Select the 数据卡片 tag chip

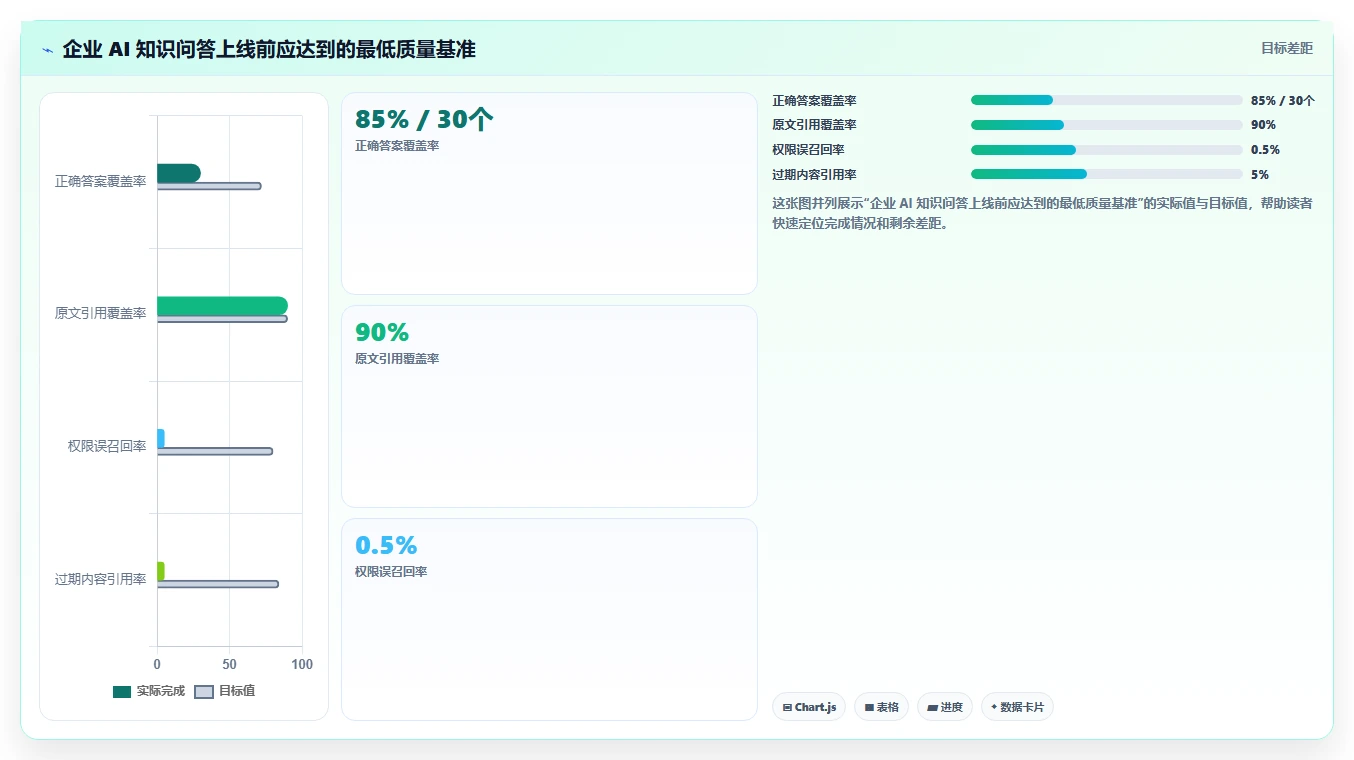click(x=1017, y=707)
